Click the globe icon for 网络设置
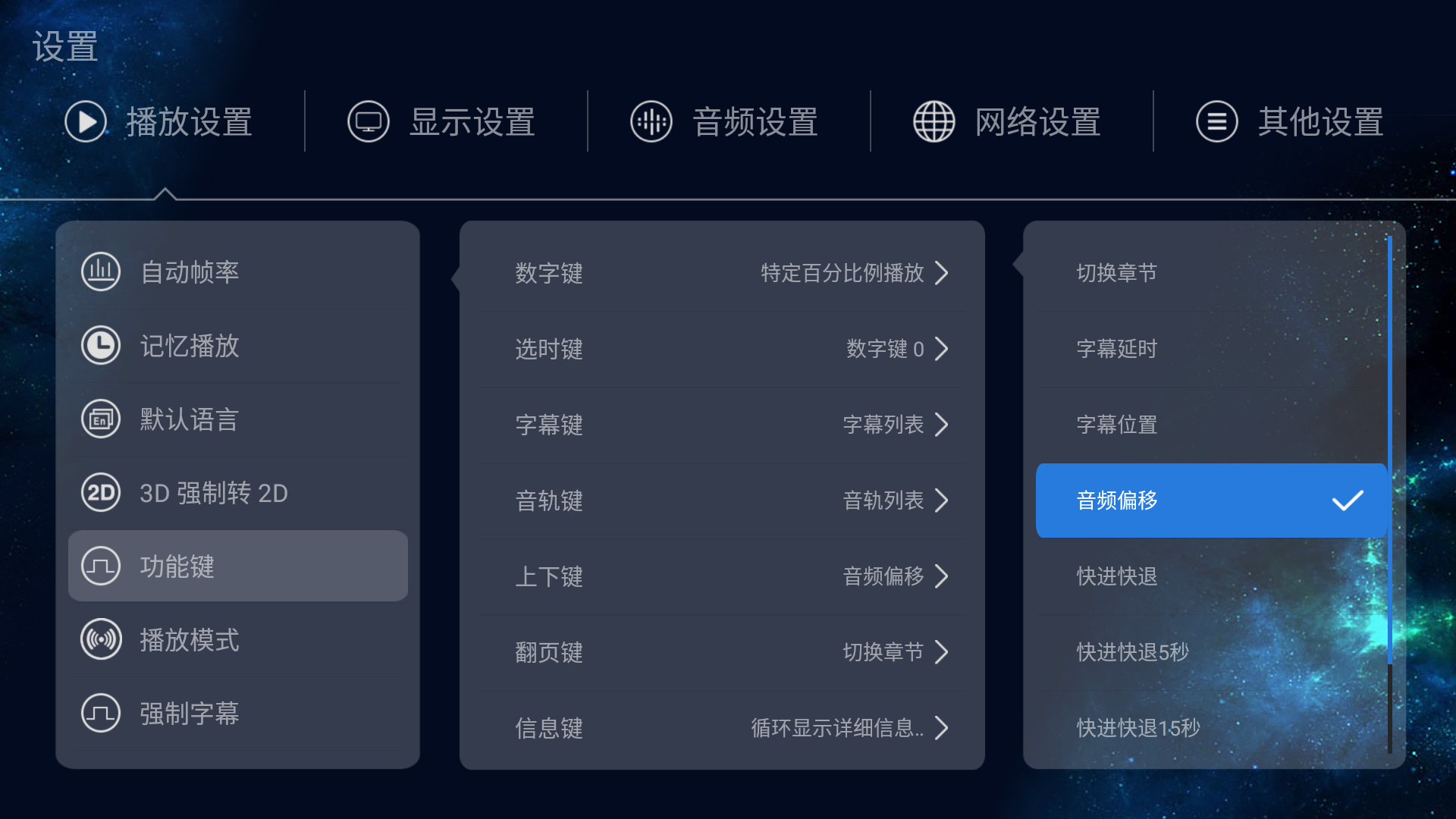Image resolution: width=1456 pixels, height=819 pixels. point(934,121)
